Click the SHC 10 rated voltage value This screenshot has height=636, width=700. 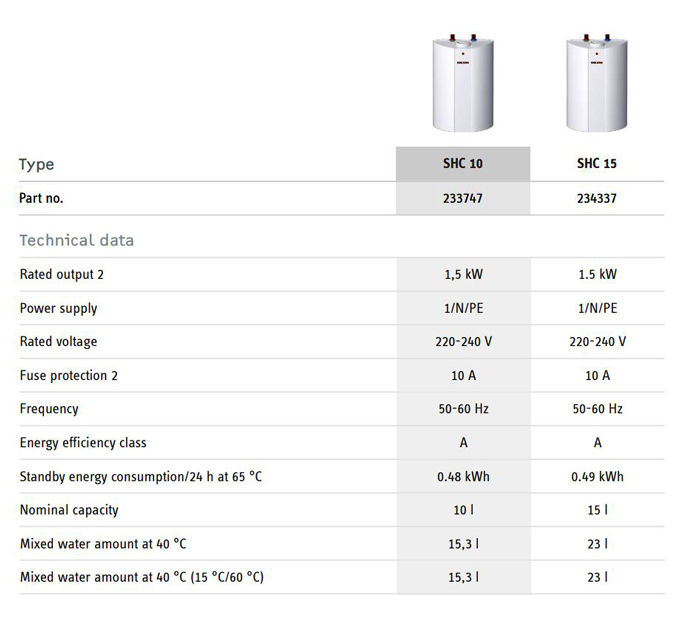[463, 341]
